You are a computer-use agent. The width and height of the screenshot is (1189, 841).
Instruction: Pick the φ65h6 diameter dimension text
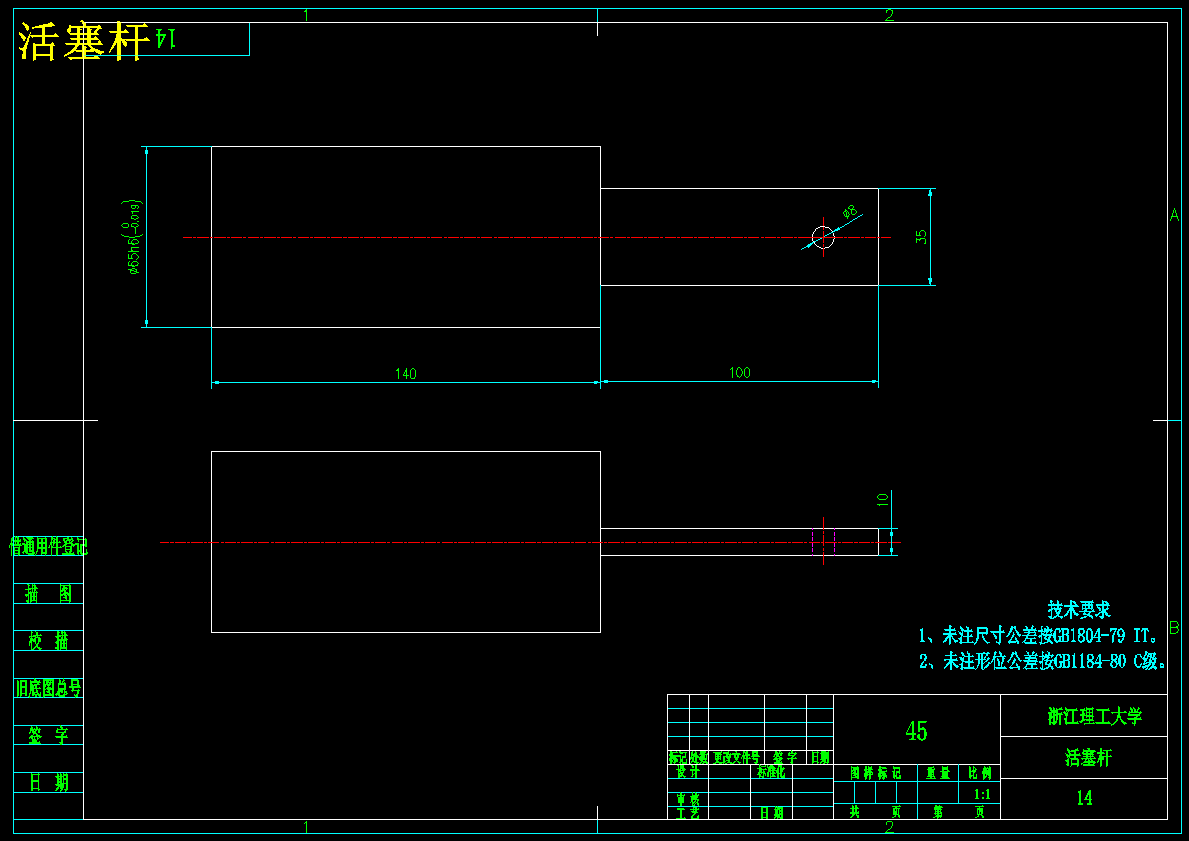point(134,237)
